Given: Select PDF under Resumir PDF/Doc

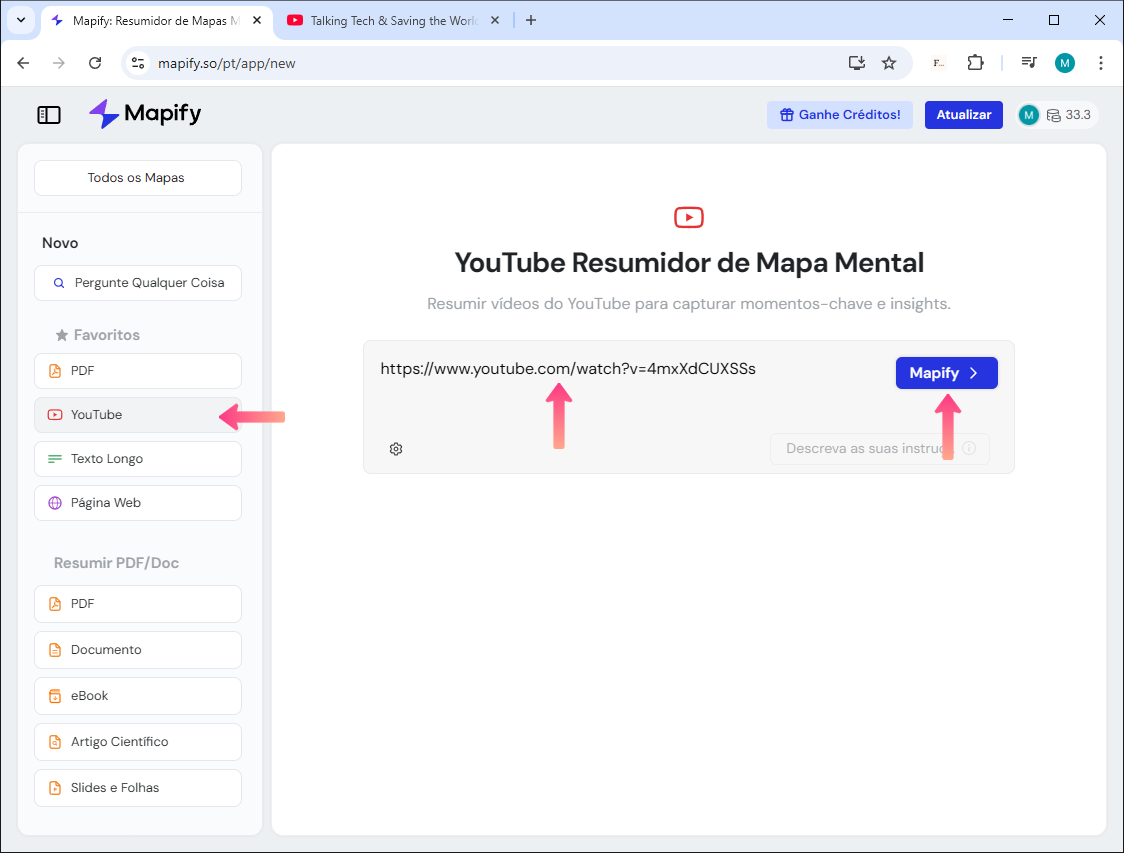Looking at the screenshot, I should tap(138, 604).
